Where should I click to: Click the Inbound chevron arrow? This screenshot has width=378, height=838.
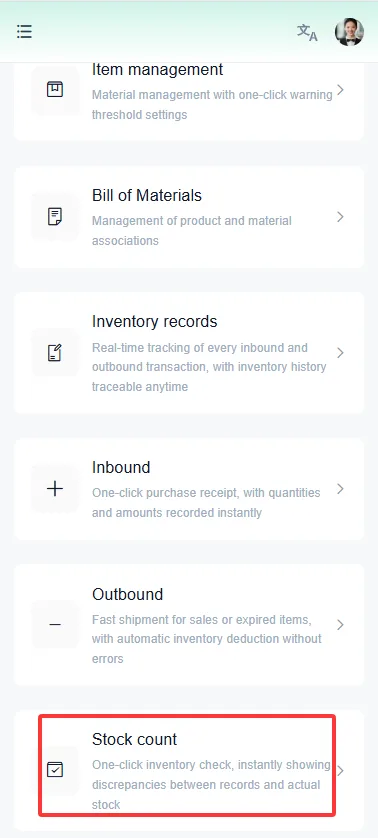click(341, 488)
